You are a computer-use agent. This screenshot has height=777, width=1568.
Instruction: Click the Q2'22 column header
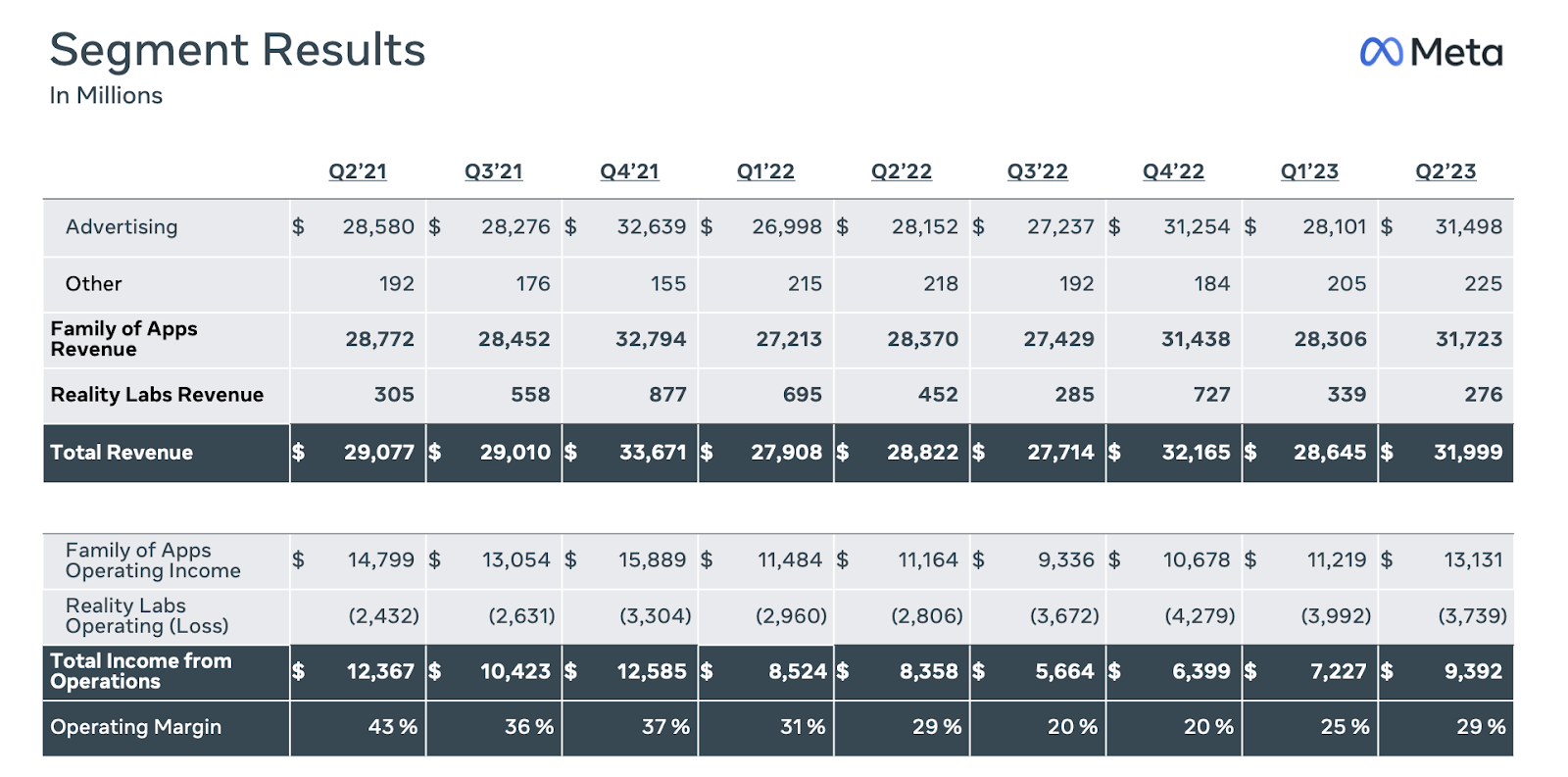pyautogui.click(x=902, y=171)
